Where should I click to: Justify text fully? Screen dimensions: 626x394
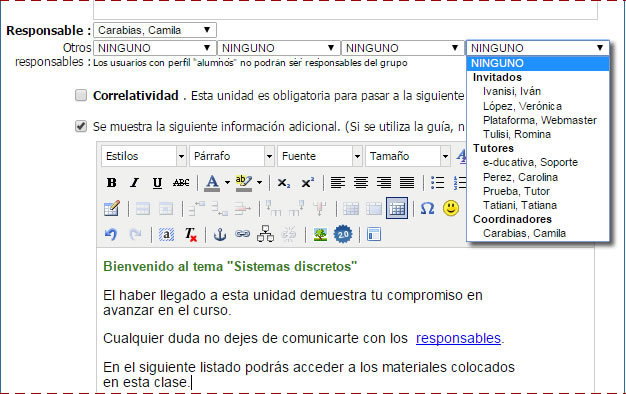[x=407, y=183]
